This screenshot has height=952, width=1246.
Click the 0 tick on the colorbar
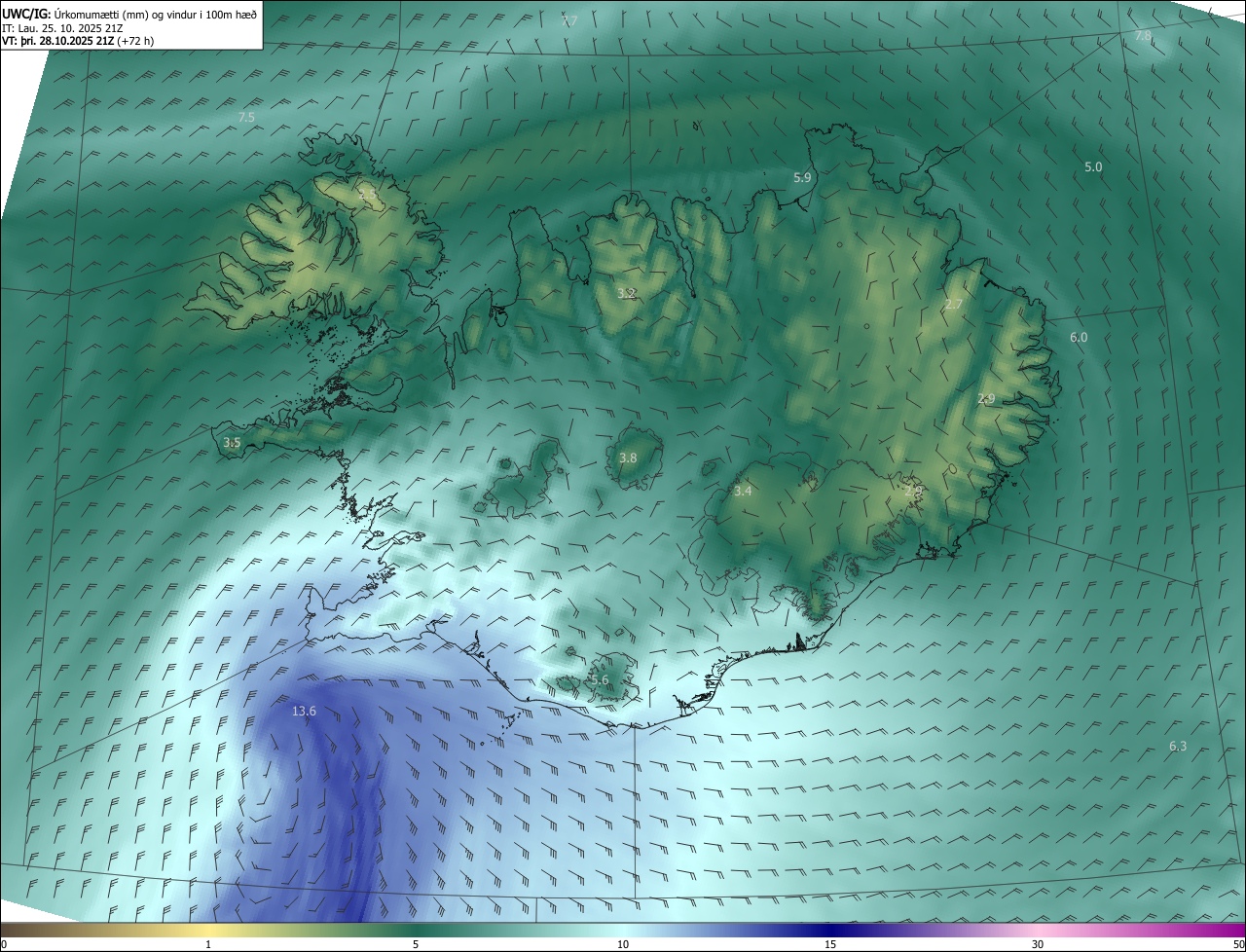pyautogui.click(x=4, y=944)
